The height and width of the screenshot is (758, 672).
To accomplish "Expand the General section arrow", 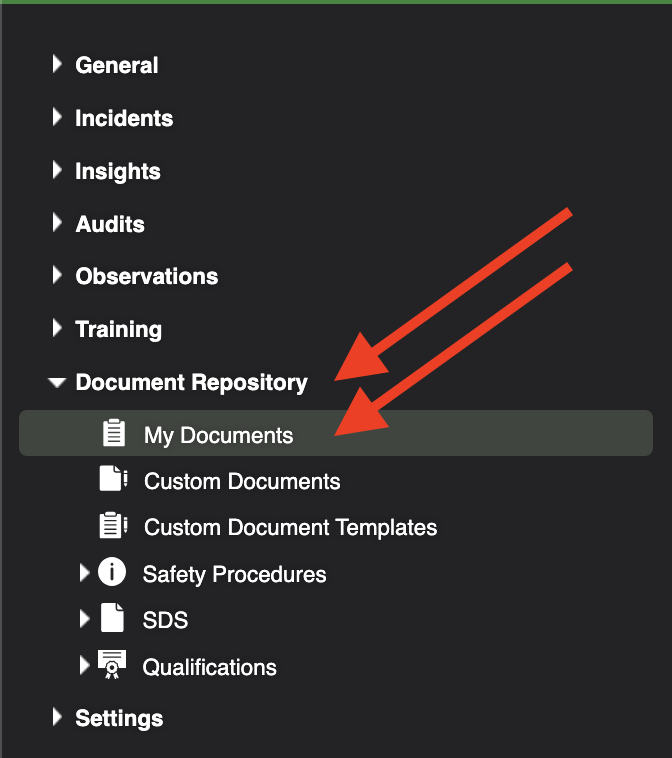I will (x=57, y=64).
